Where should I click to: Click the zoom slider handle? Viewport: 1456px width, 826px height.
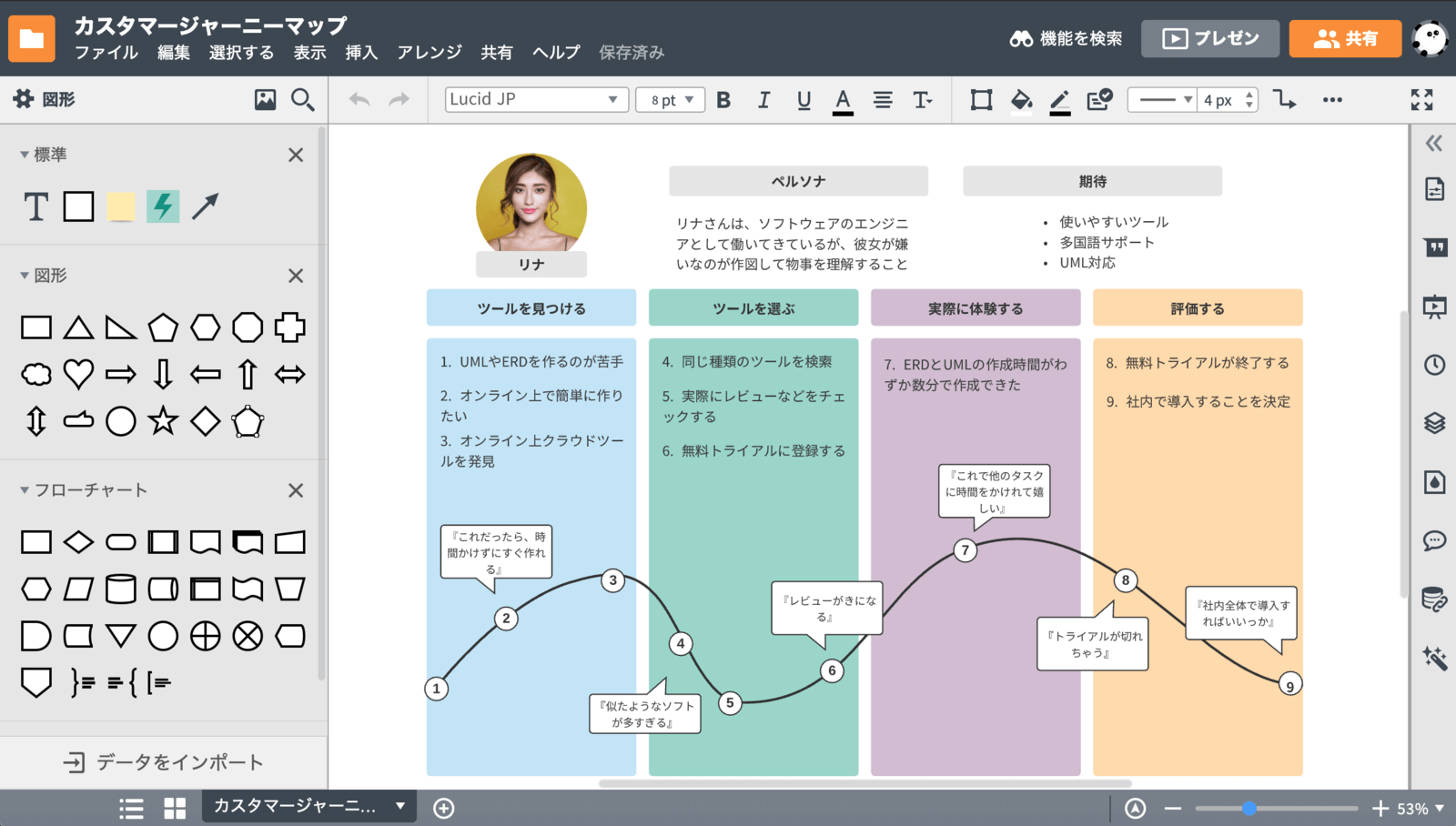[1249, 808]
